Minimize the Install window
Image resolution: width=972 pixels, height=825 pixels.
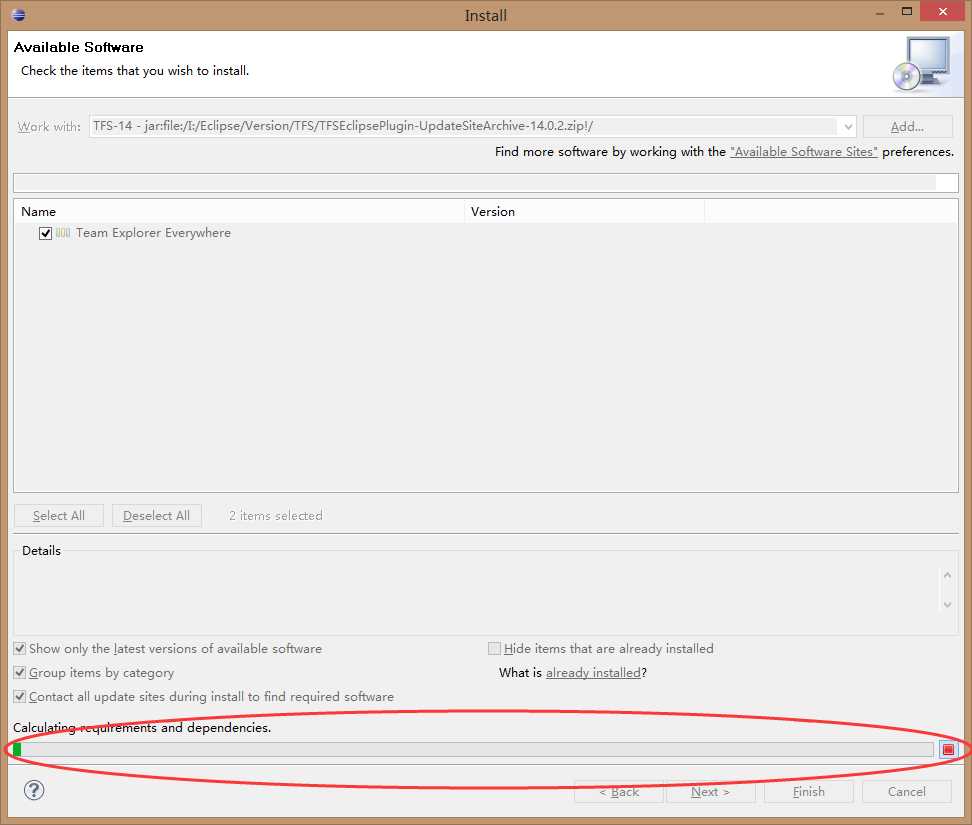[880, 12]
